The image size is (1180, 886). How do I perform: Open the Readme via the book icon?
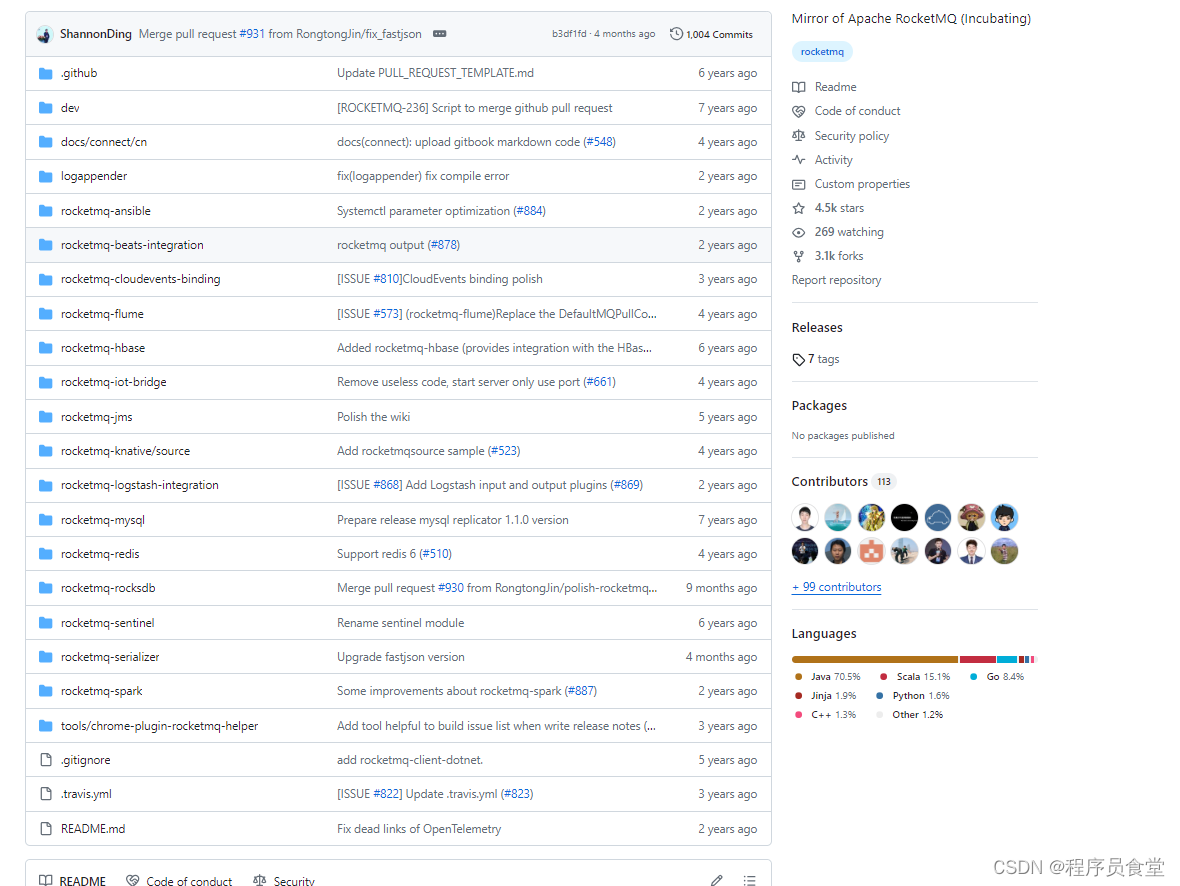(x=798, y=87)
